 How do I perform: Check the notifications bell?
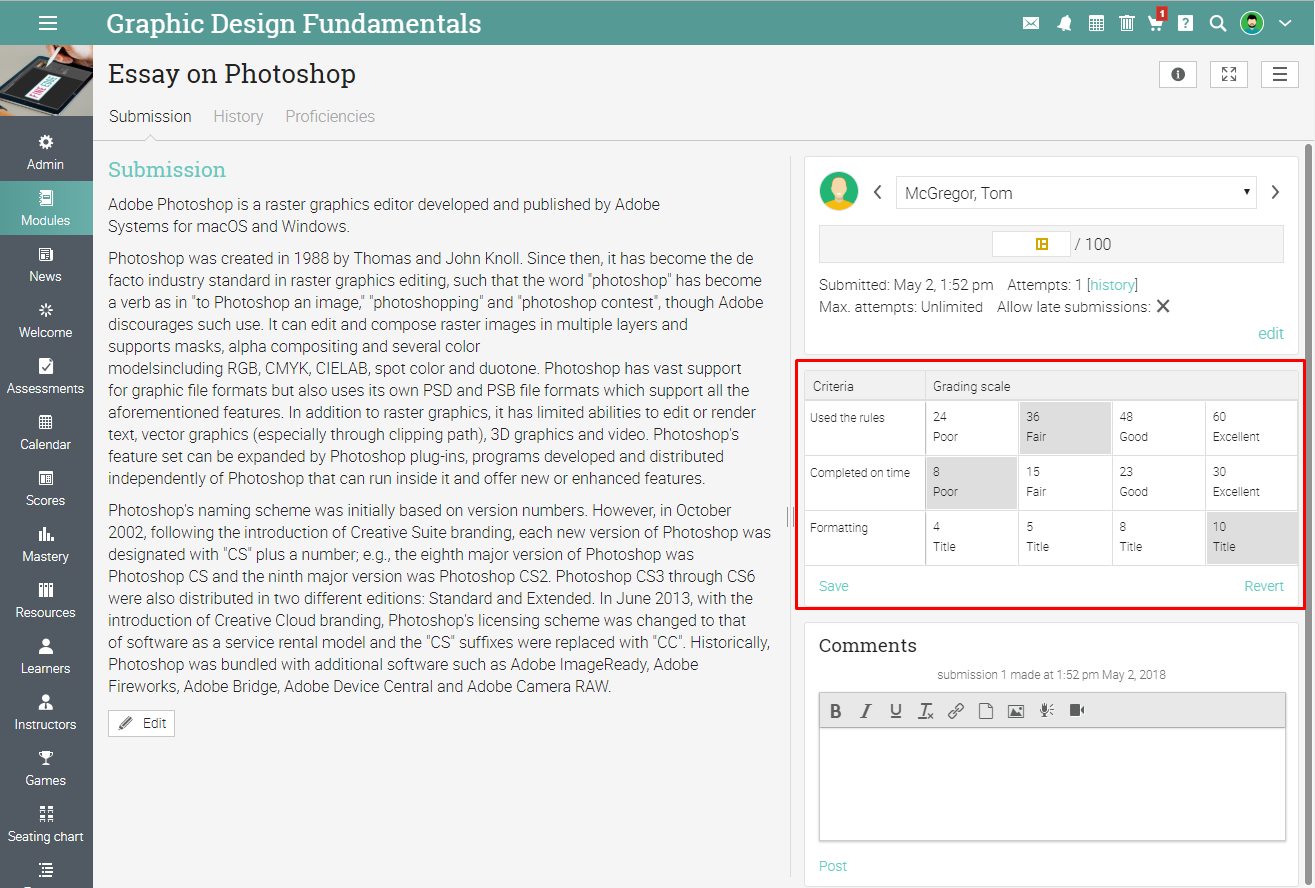pyautogui.click(x=1064, y=23)
